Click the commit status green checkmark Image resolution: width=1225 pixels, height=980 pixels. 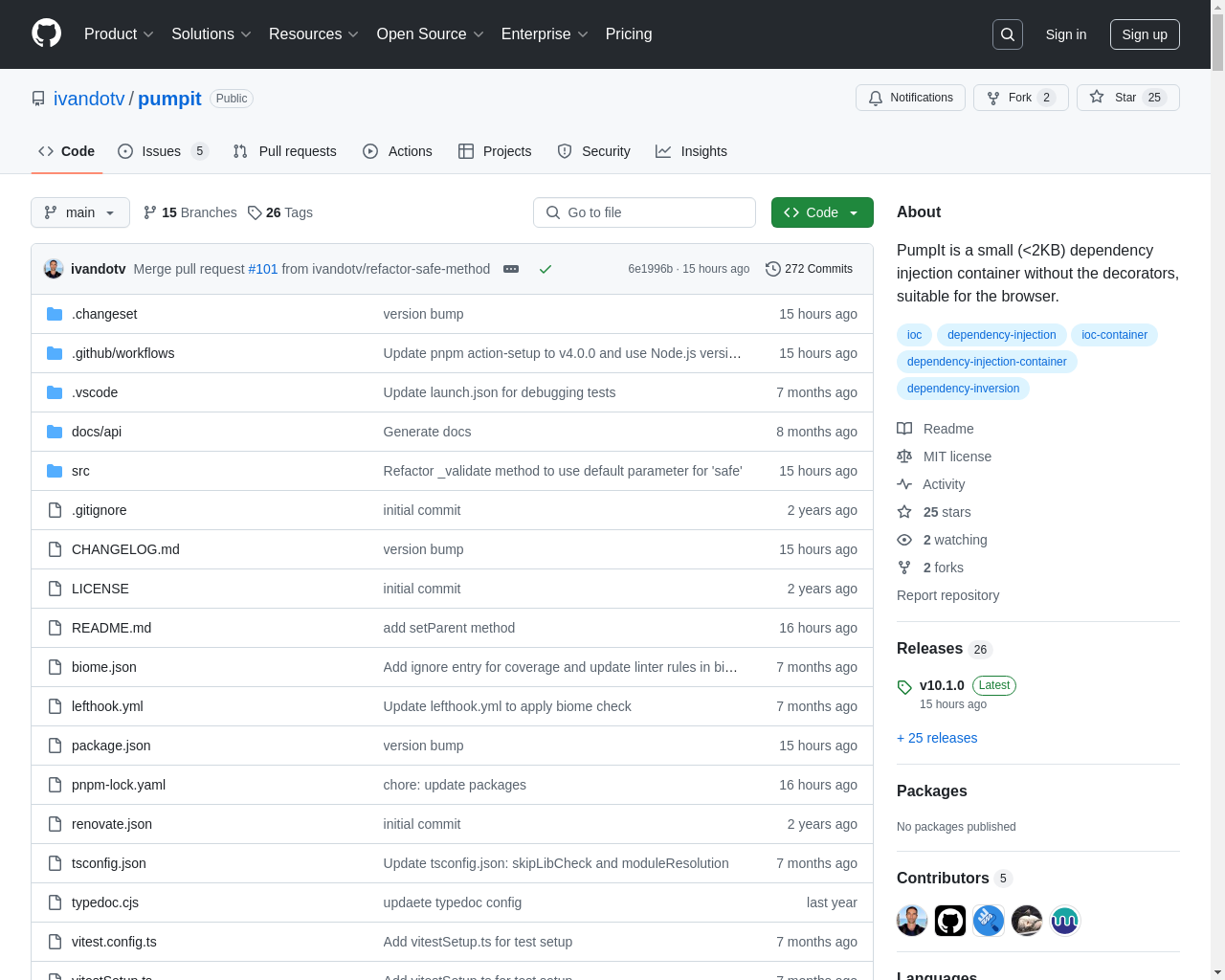(x=546, y=269)
